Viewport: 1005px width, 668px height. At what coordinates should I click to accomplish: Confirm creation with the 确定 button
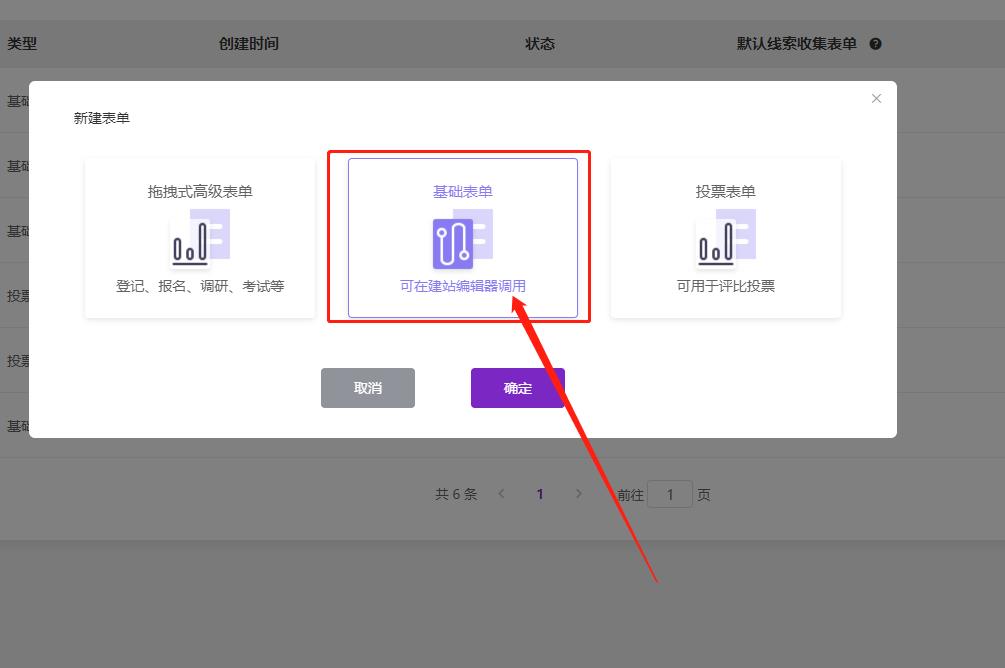coord(517,388)
